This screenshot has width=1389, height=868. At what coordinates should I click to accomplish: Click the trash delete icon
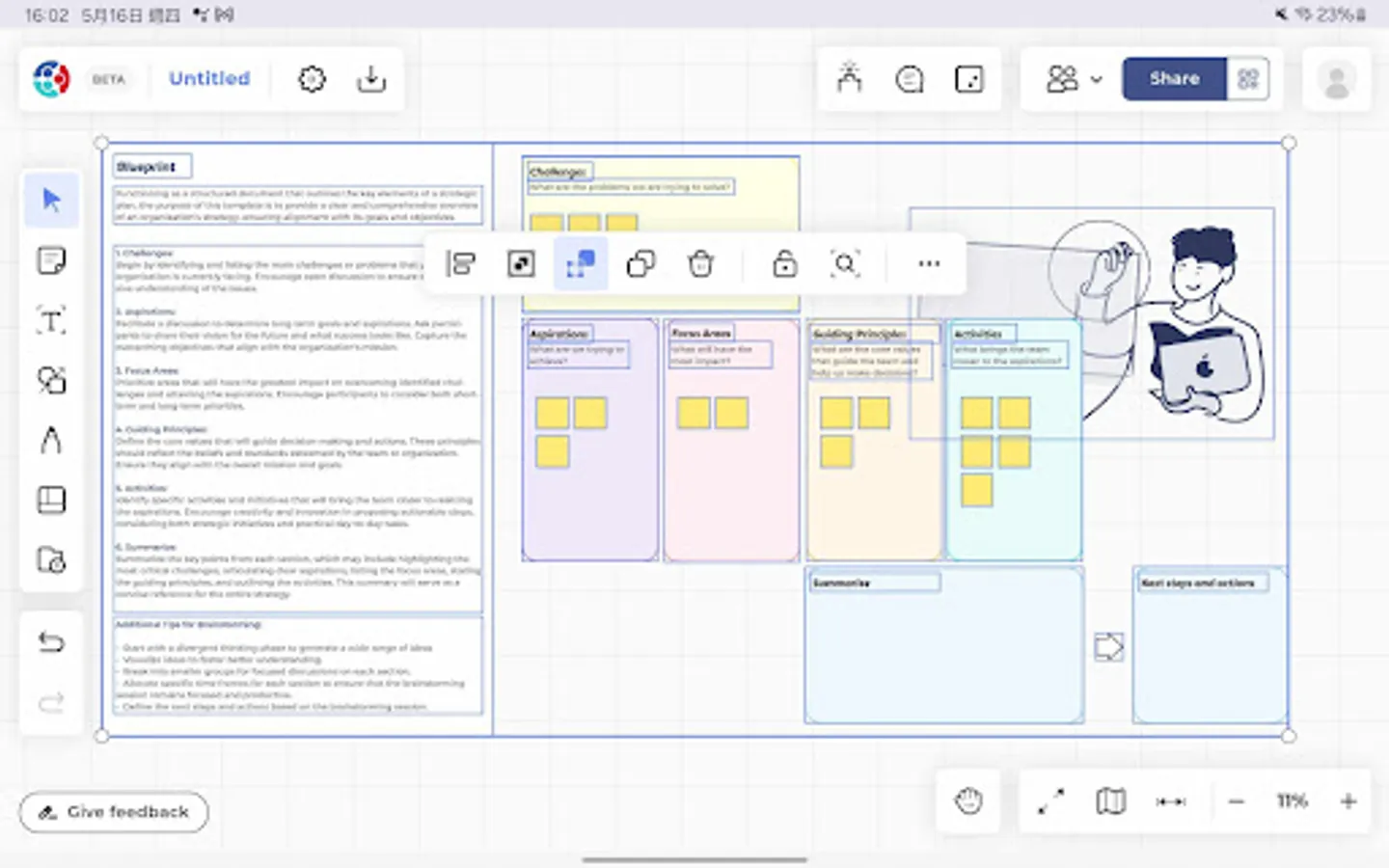(700, 263)
